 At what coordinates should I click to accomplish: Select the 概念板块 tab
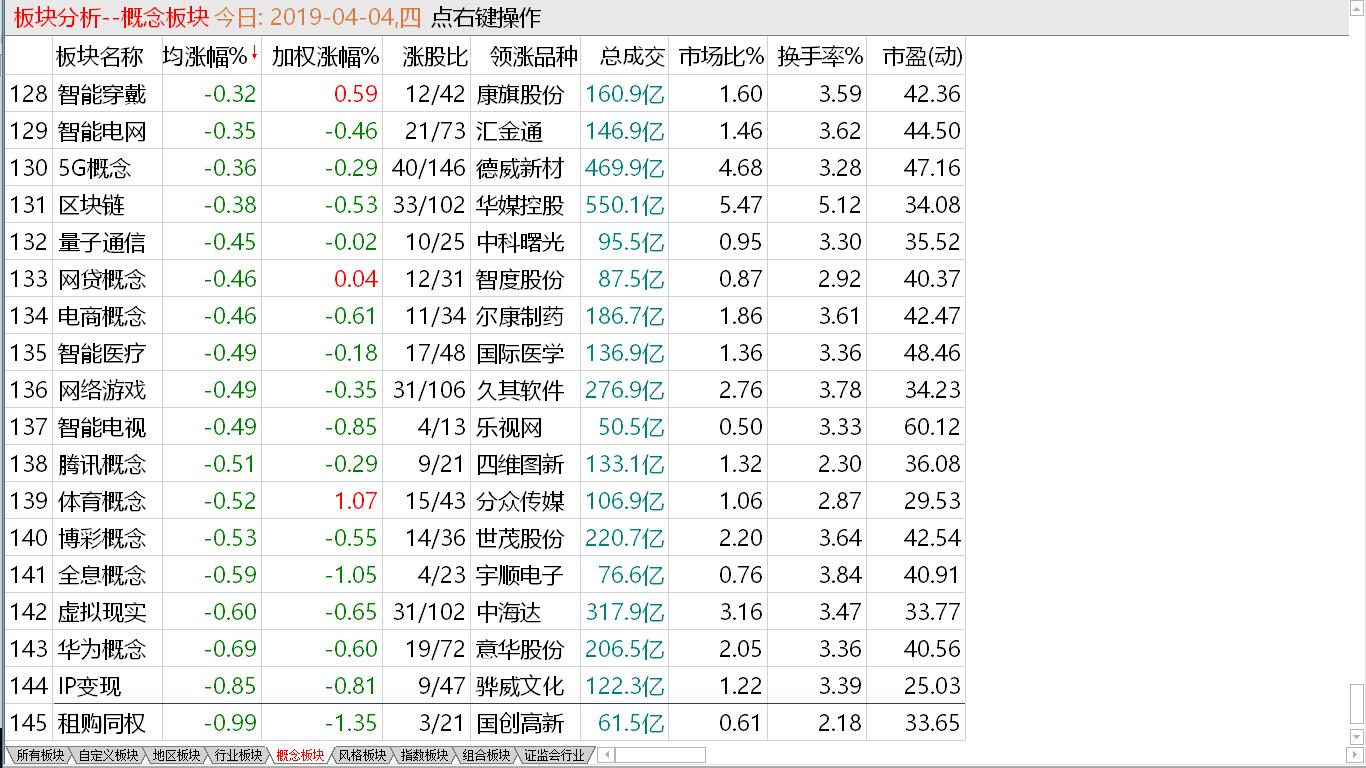tap(300, 756)
